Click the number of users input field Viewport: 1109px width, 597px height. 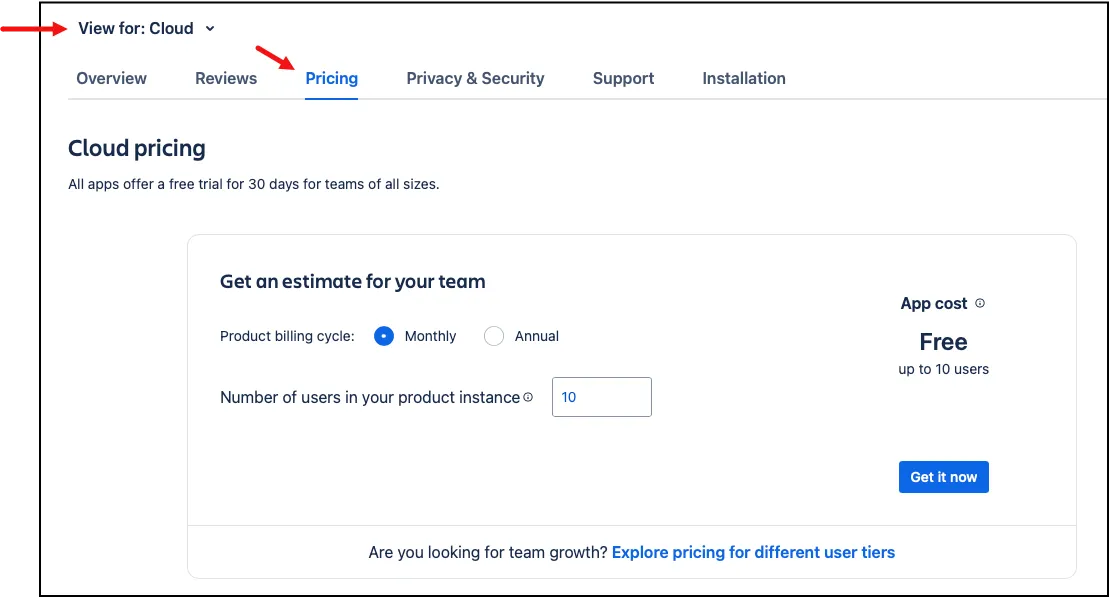[602, 397]
